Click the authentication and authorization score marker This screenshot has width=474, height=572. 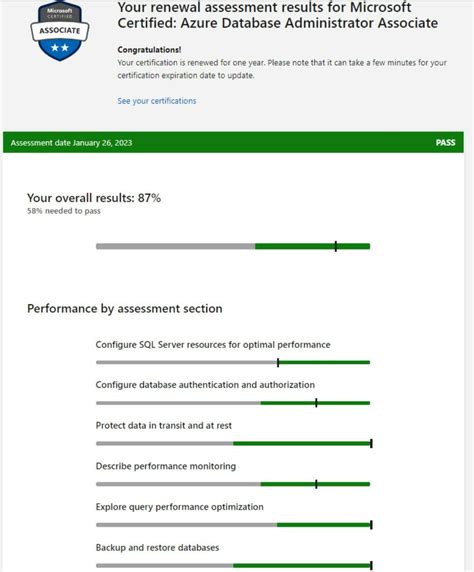point(316,403)
